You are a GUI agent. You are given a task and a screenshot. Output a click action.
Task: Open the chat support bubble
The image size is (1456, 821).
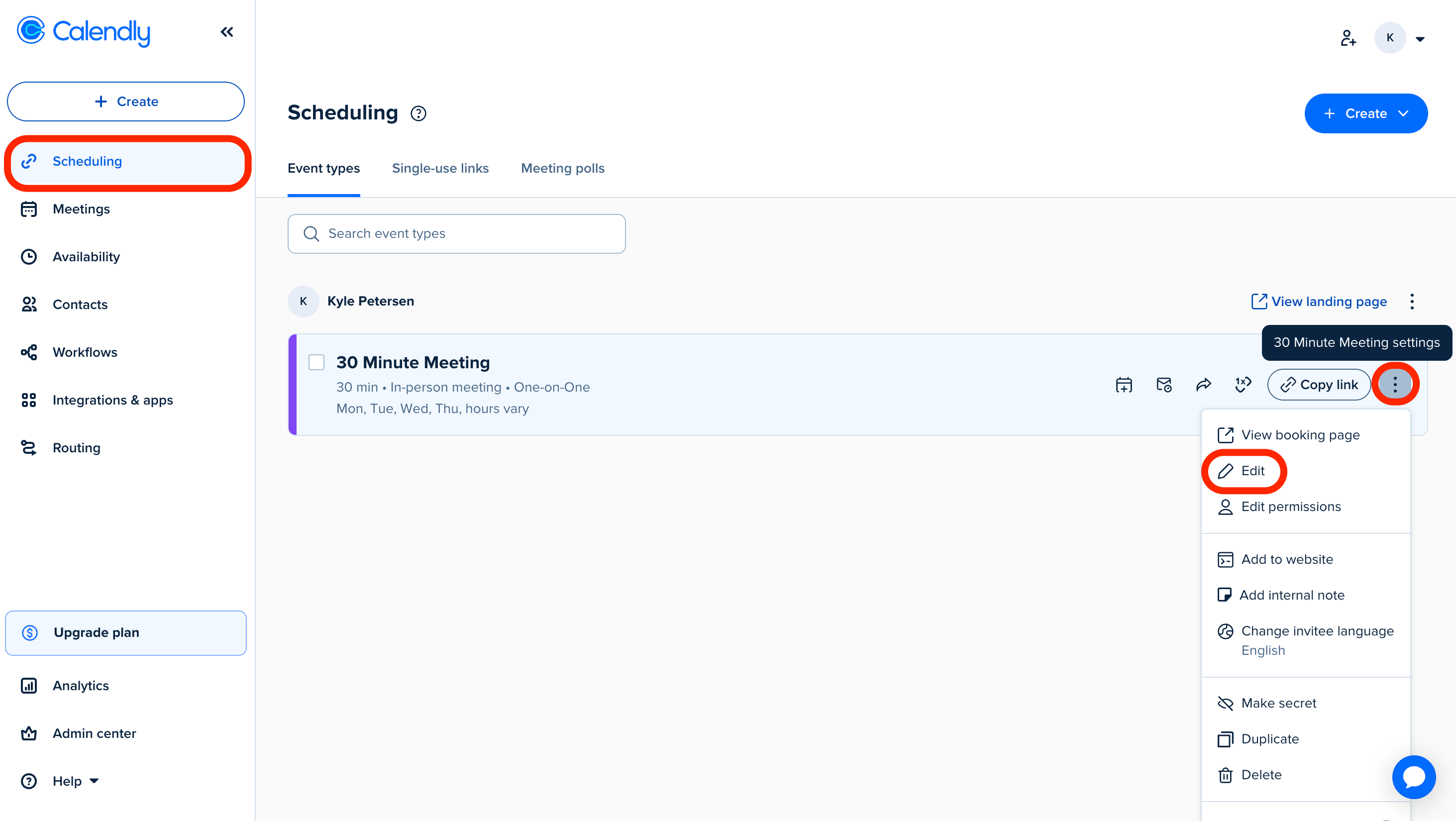[1413, 777]
